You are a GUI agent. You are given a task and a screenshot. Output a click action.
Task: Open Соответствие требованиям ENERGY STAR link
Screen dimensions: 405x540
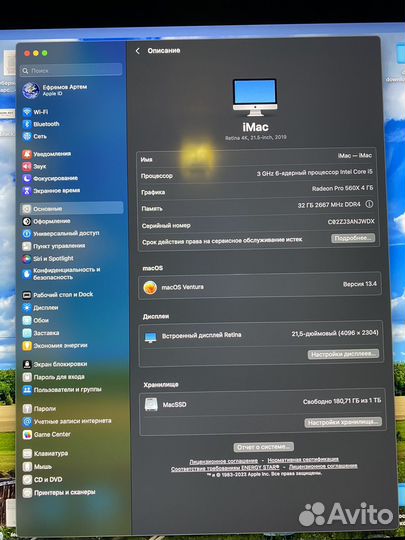[225, 468]
